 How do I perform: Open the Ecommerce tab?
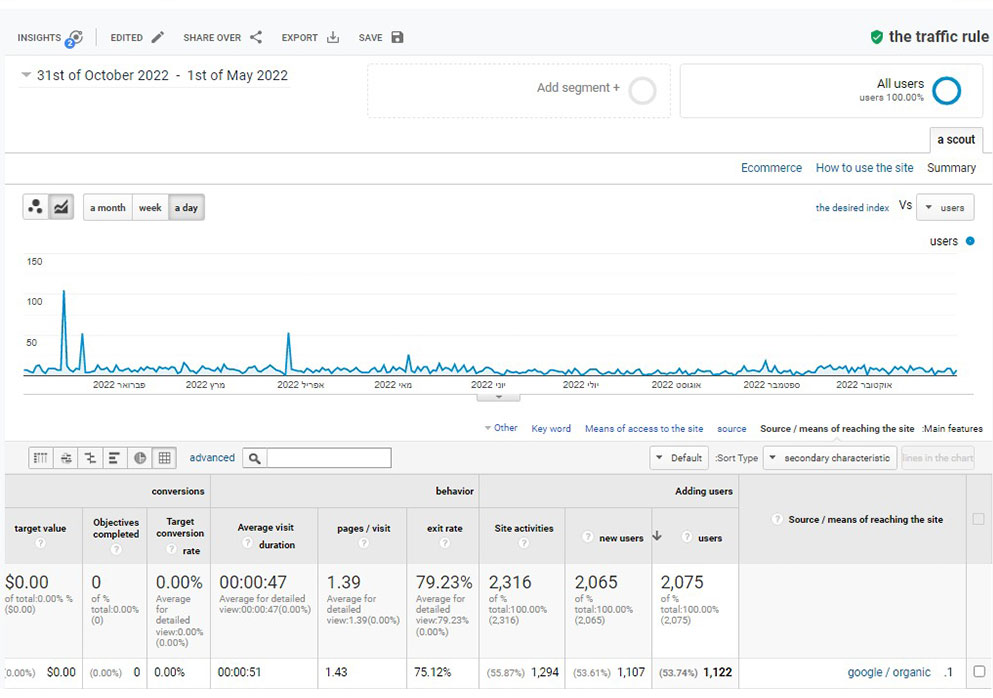pos(771,168)
